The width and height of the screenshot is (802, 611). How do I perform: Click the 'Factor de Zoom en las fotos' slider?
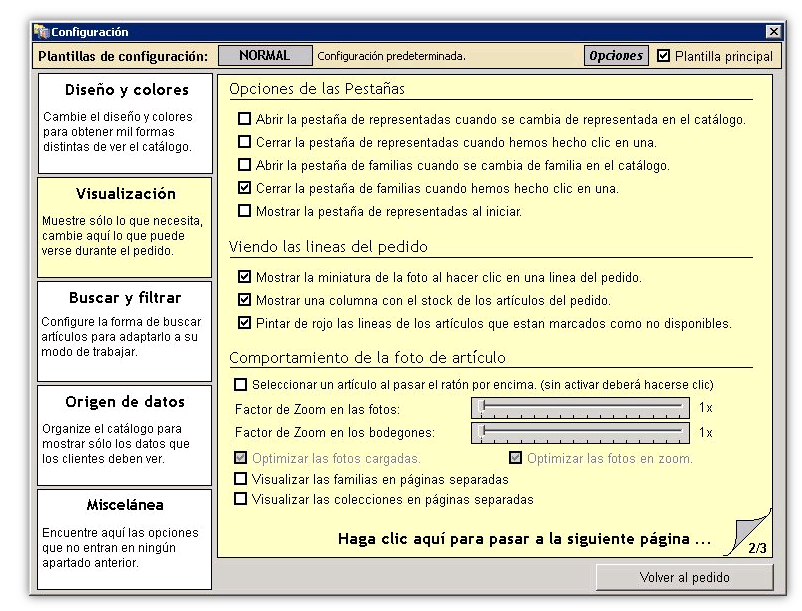(x=580, y=408)
